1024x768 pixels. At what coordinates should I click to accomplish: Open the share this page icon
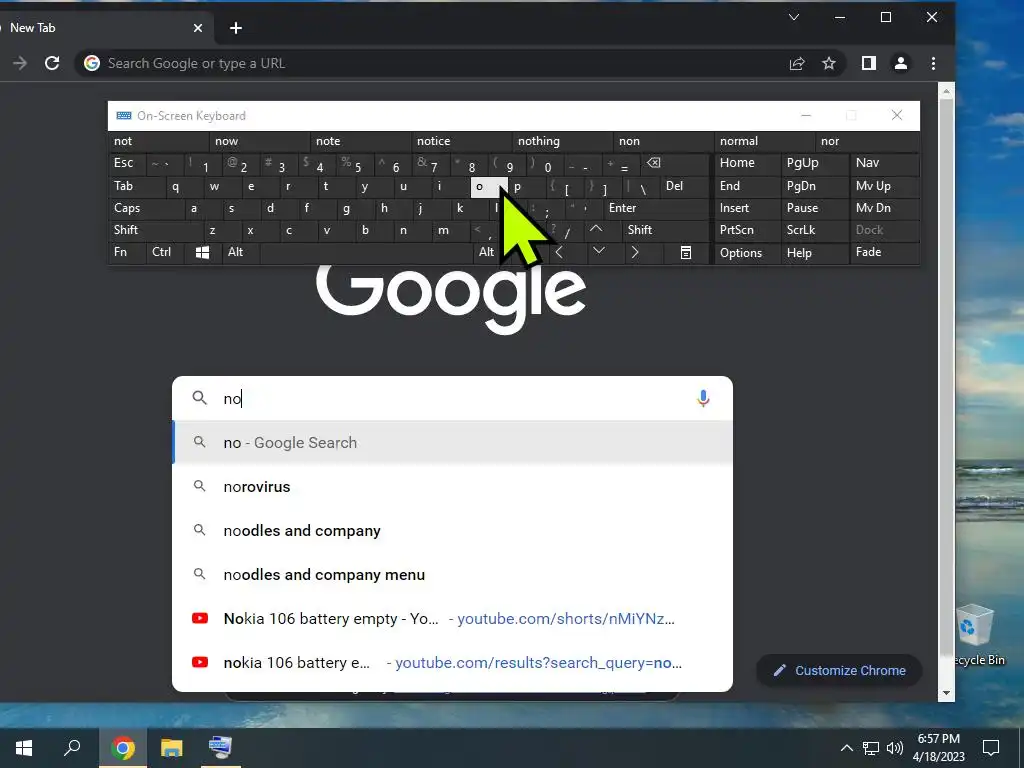point(797,63)
